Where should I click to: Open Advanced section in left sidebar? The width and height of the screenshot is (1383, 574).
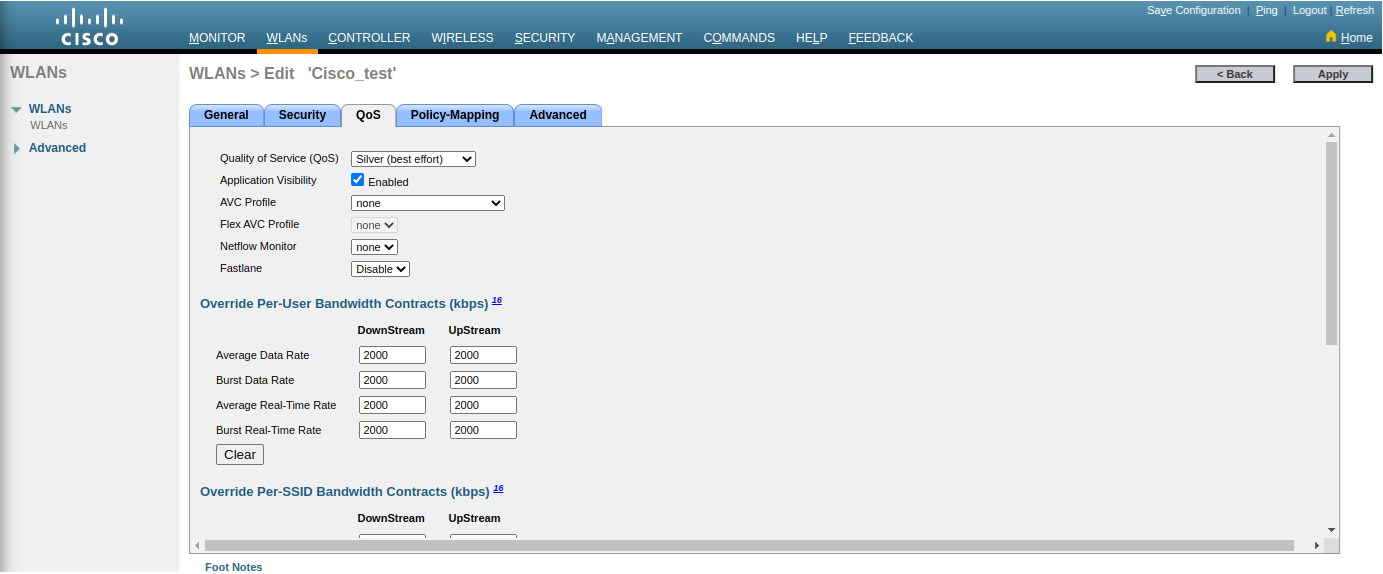57,148
